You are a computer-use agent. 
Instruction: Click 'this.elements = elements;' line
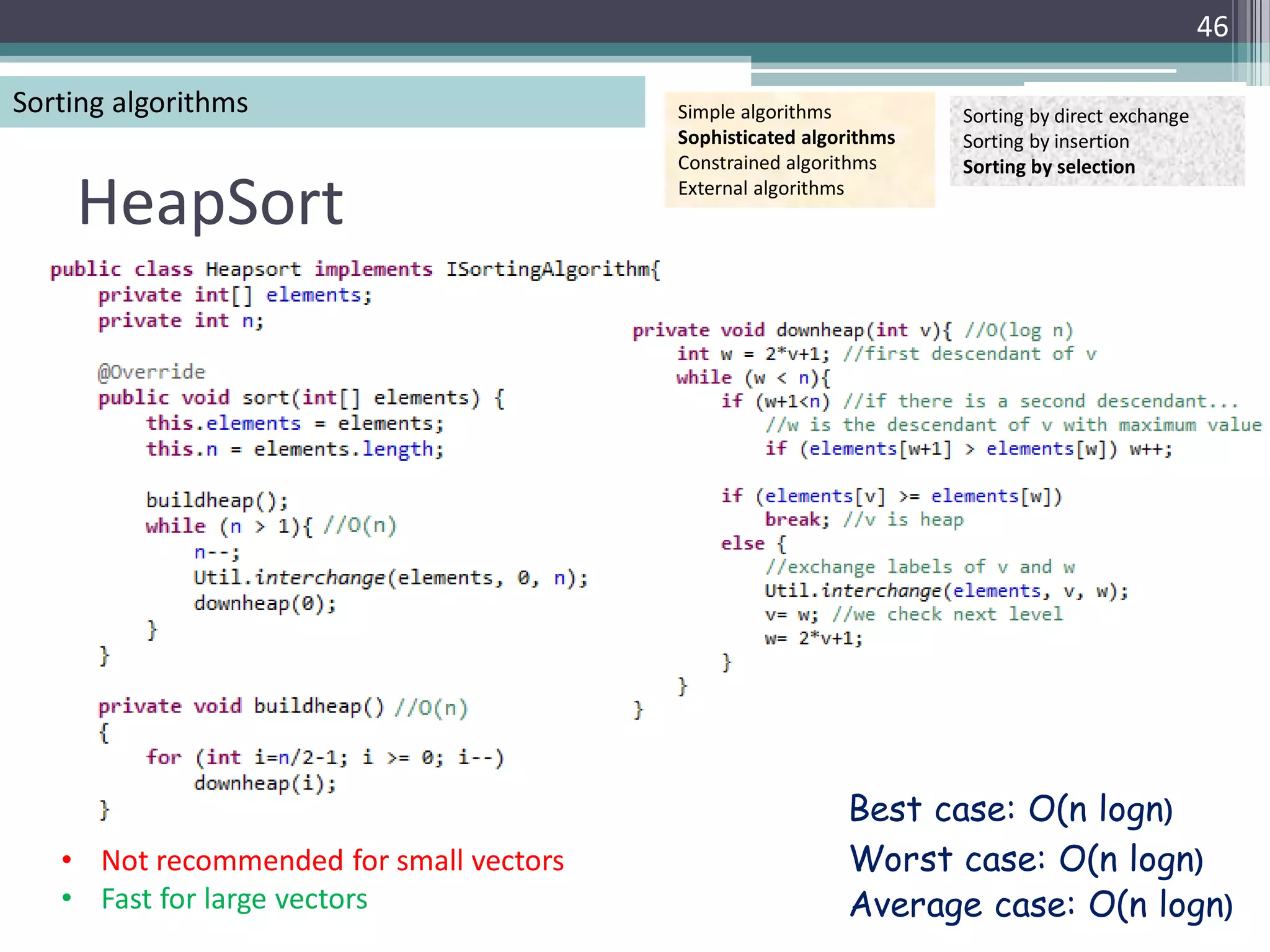pos(295,424)
